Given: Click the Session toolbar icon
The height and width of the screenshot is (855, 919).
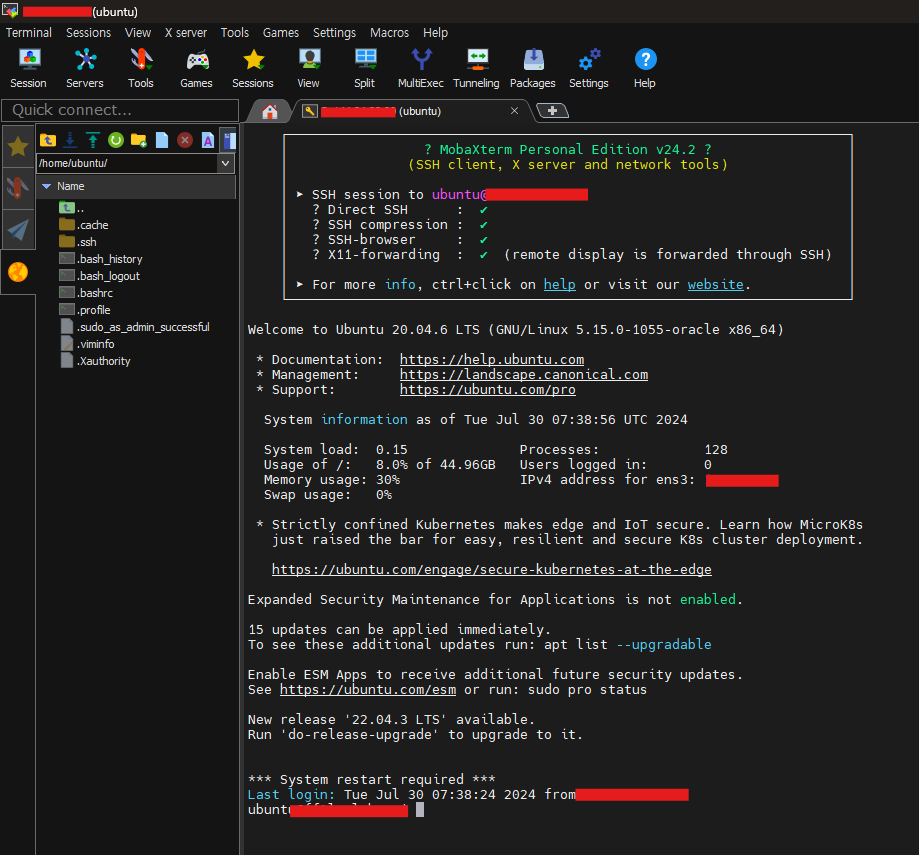Looking at the screenshot, I should click(28, 68).
